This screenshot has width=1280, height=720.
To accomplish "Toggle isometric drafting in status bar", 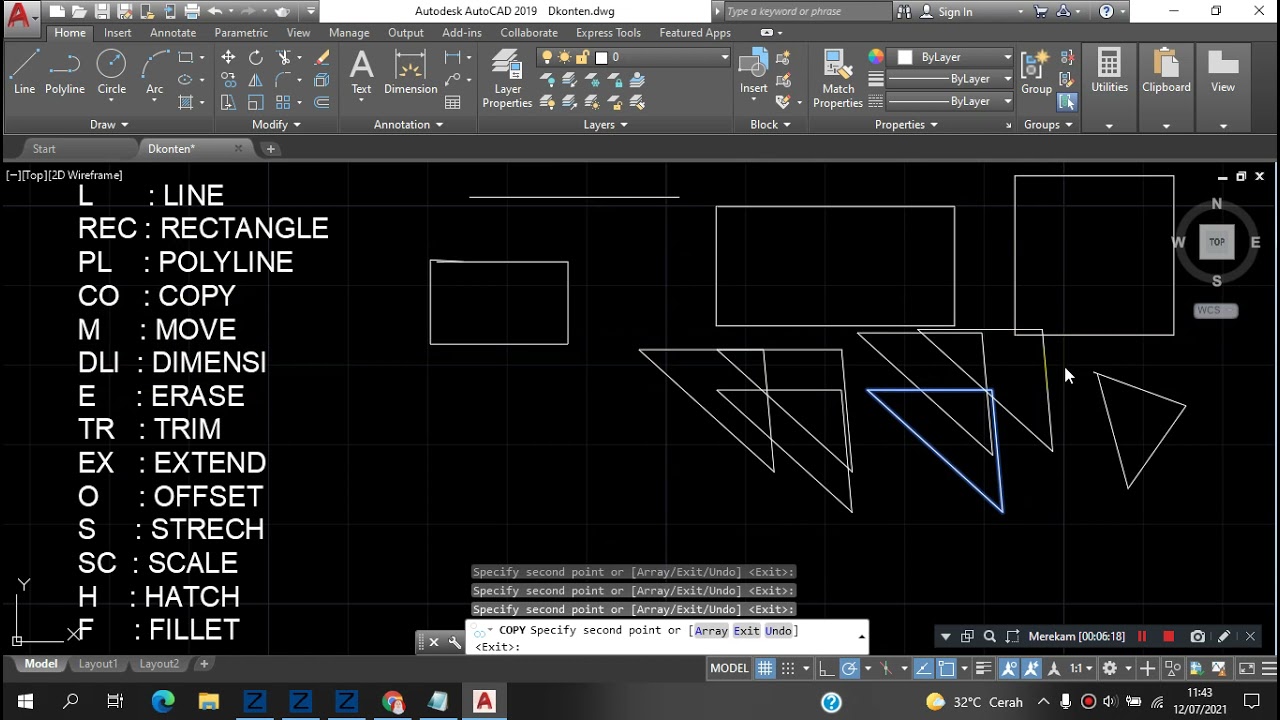I will pyautogui.click(x=886, y=668).
